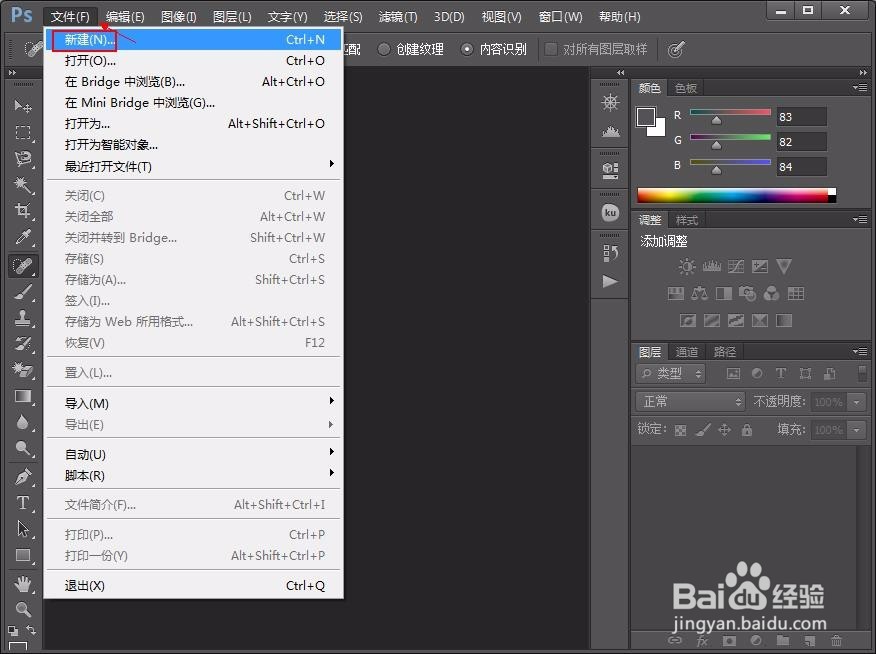This screenshot has width=876, height=654.
Task: Toggle lock image pixels brush icon
Action: [x=703, y=429]
